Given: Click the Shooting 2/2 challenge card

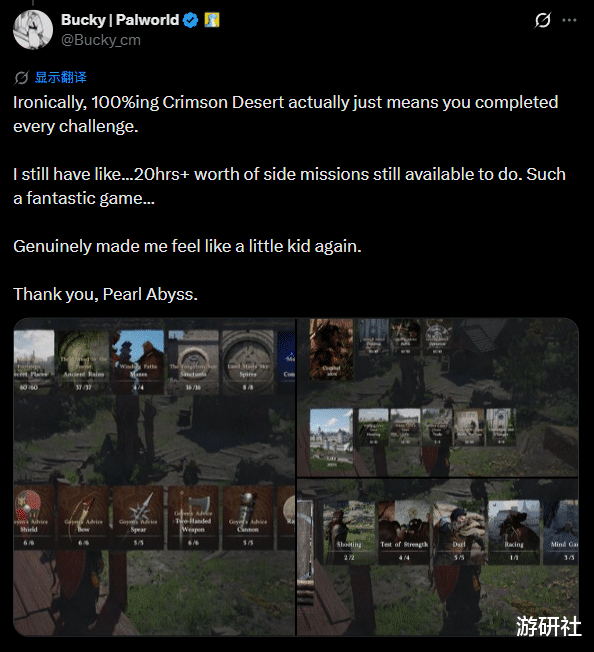Looking at the screenshot, I should (x=349, y=533).
